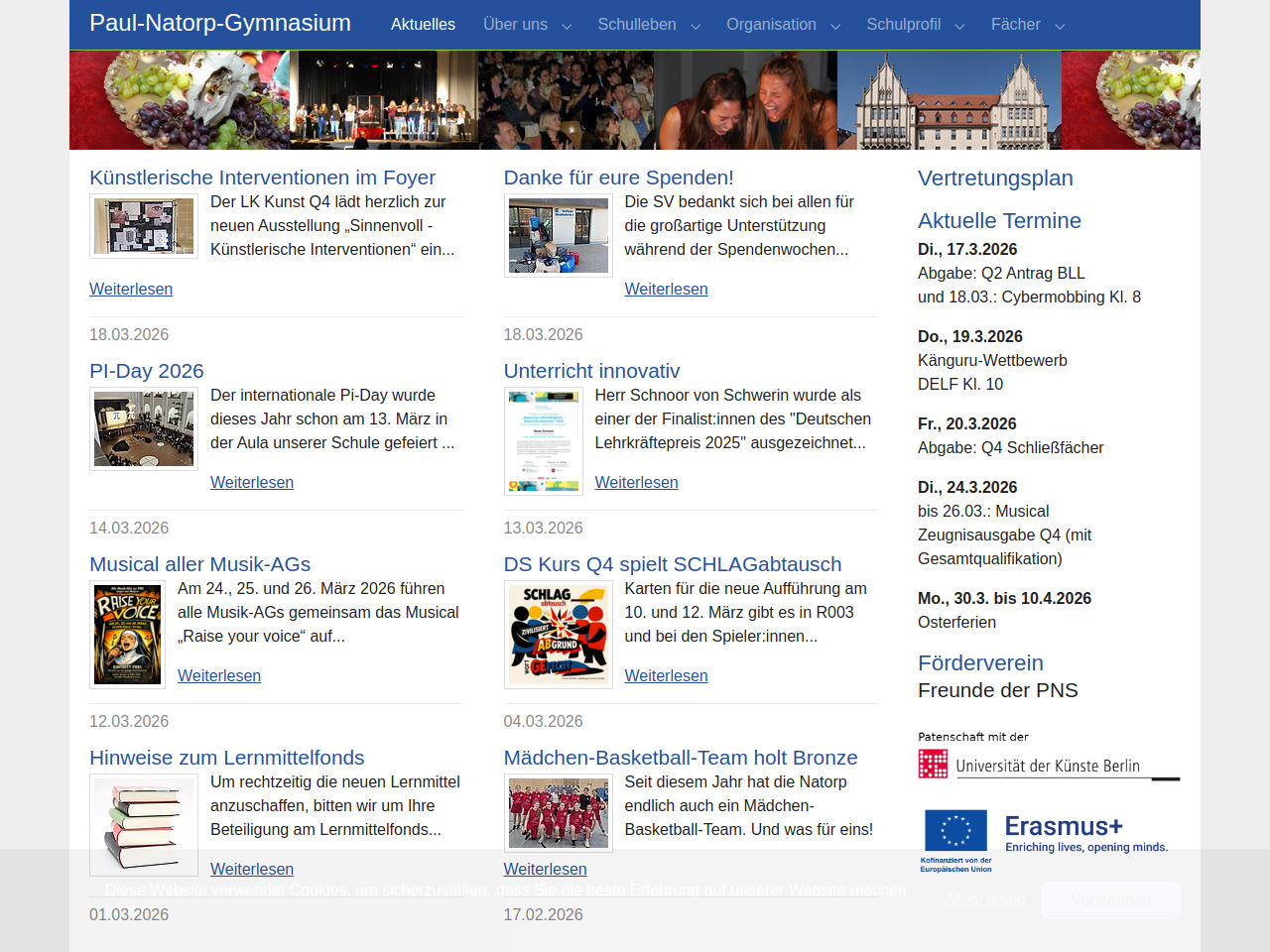Viewport: 1270px width, 952px height.
Task: Open the Raise Your Voice musical poster
Action: pos(127,635)
